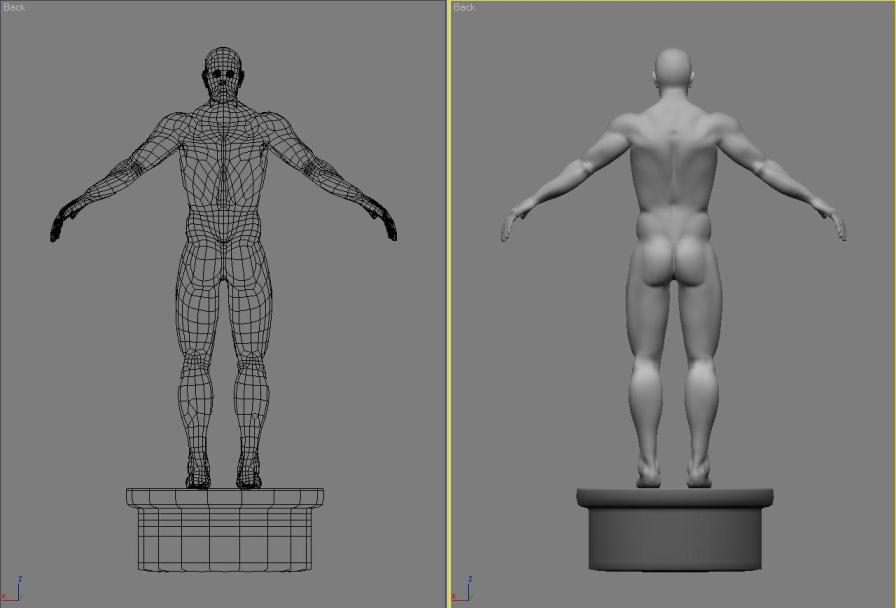Click the axis gizmo in right viewport
This screenshot has height=608, width=896.
pyautogui.click(x=462, y=590)
